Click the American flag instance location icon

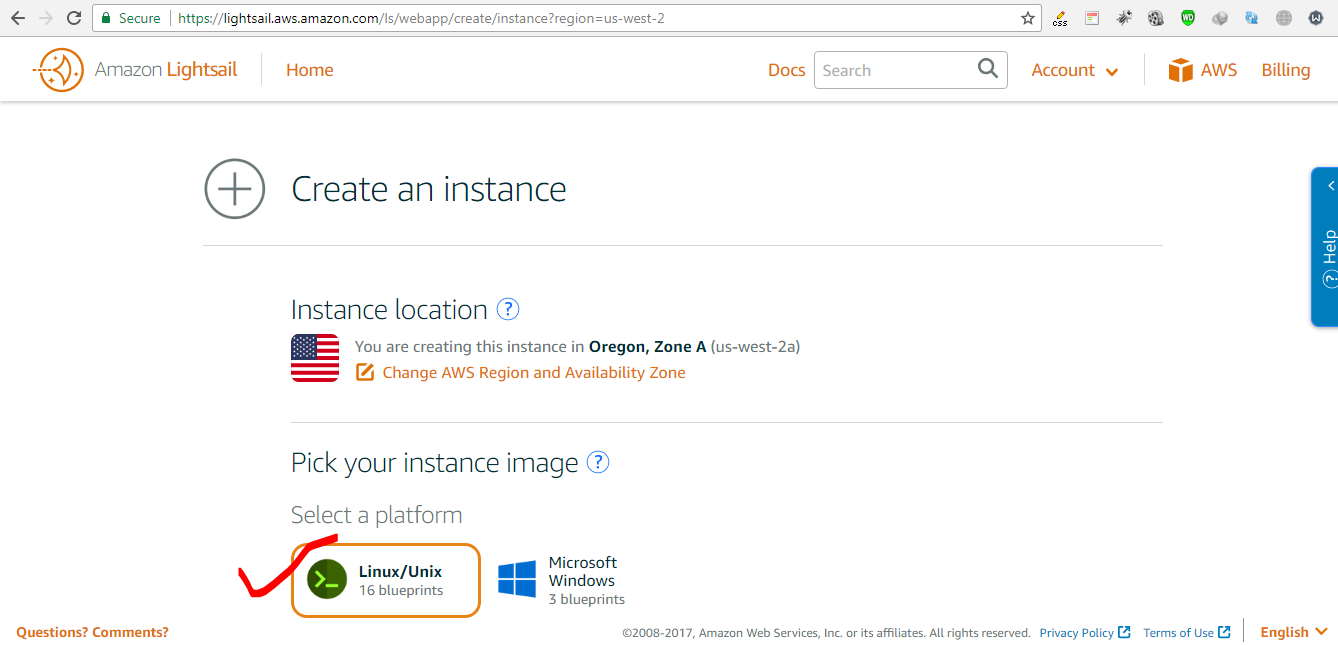pyautogui.click(x=314, y=360)
